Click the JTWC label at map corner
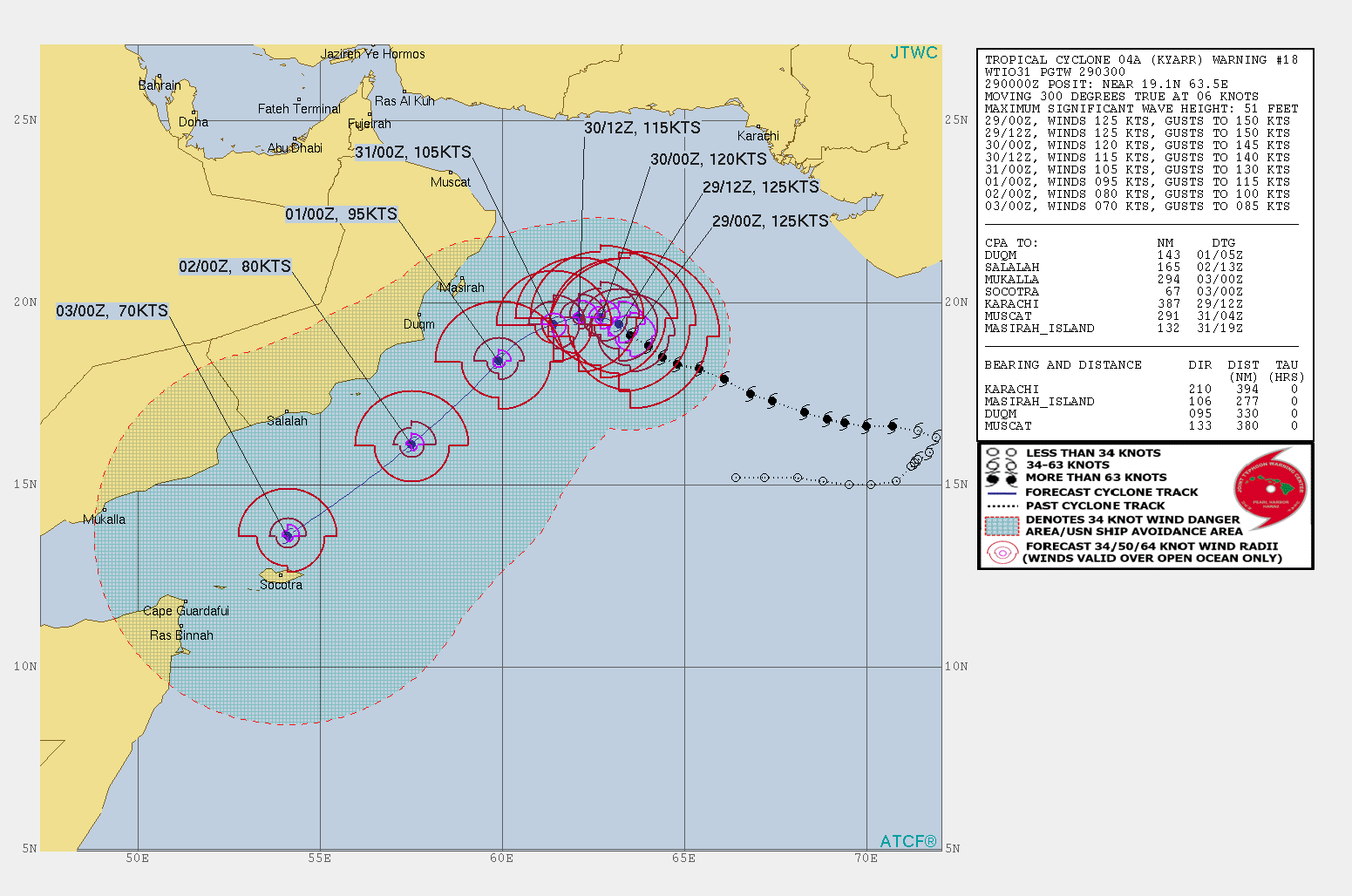Image resolution: width=1352 pixels, height=896 pixels. (914, 53)
